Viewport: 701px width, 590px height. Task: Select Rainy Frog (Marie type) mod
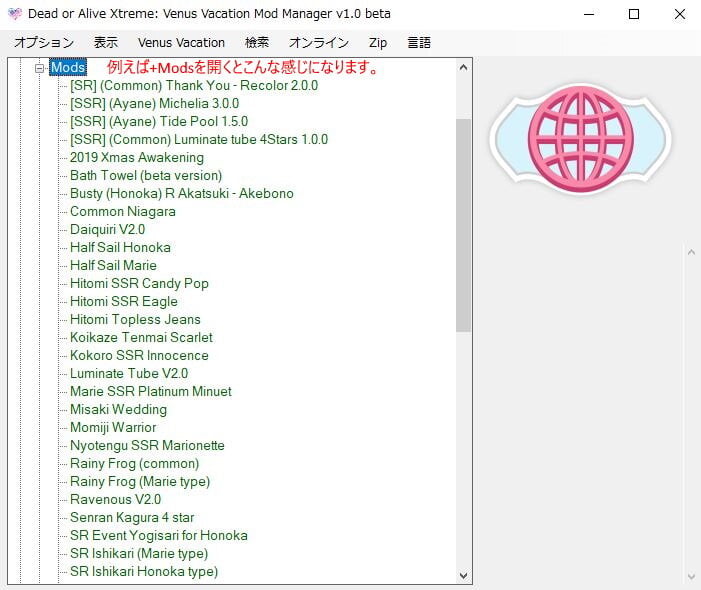pos(140,481)
